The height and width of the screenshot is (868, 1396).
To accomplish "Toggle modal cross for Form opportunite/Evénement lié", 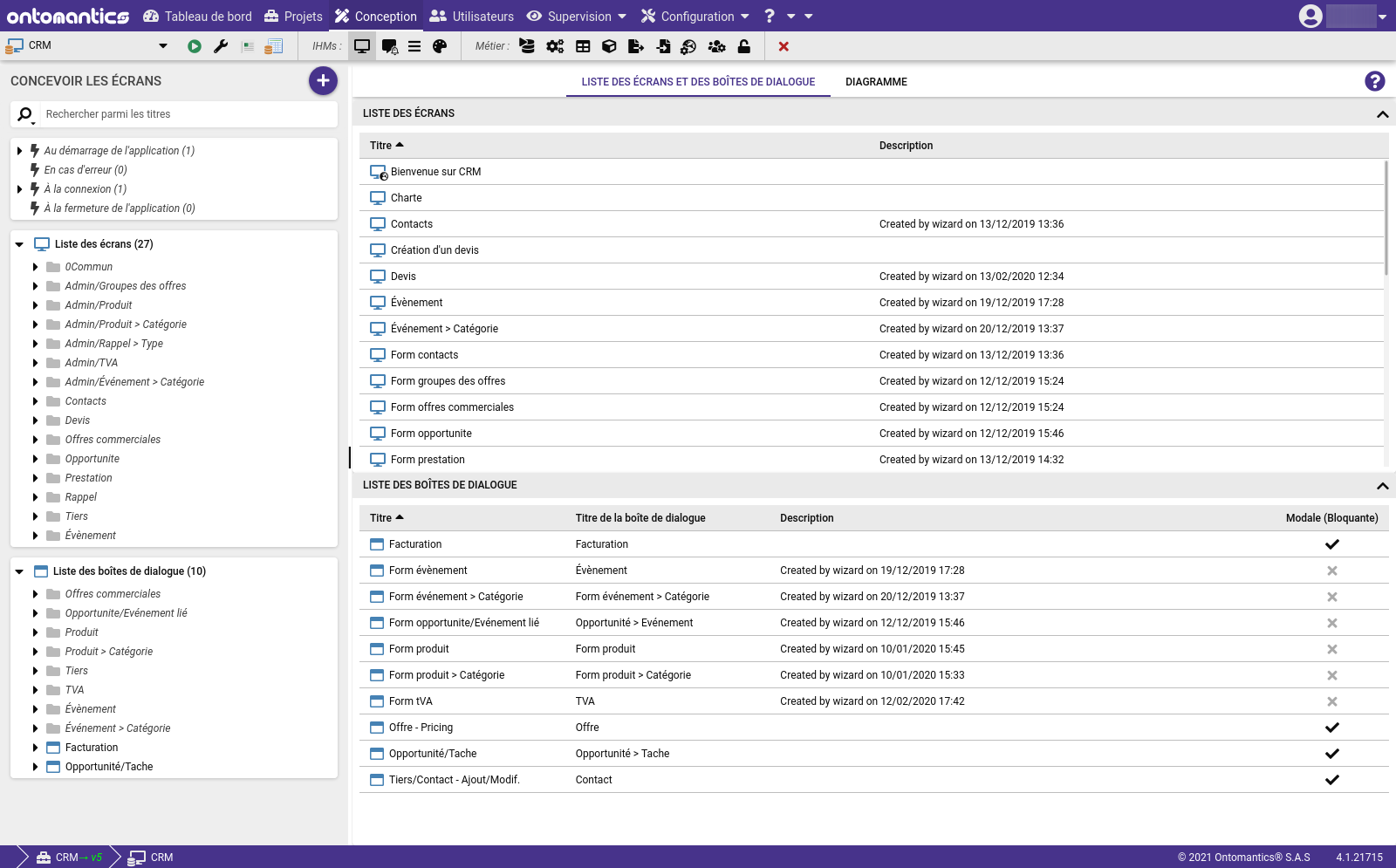I will point(1331,623).
